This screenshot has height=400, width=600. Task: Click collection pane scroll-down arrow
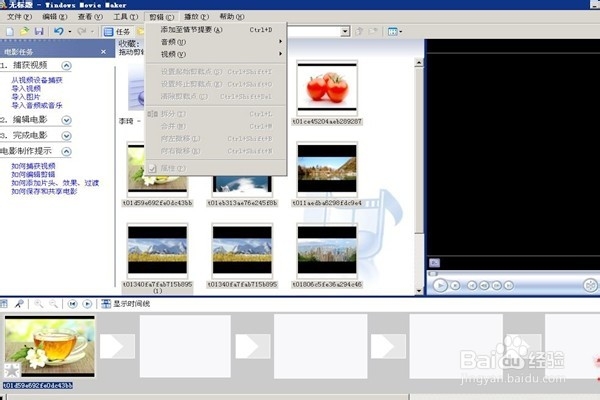(419, 291)
